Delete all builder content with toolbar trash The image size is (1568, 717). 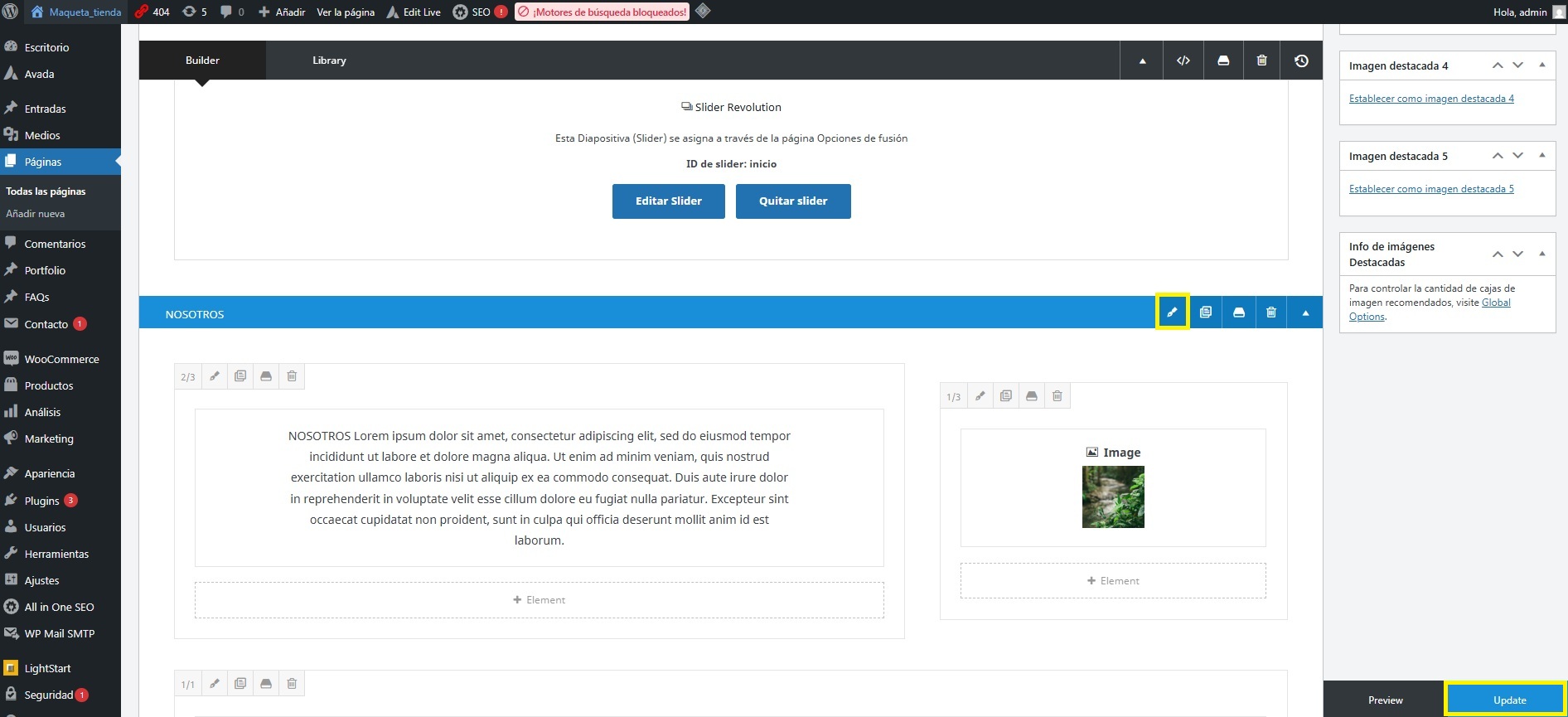pyautogui.click(x=1261, y=61)
